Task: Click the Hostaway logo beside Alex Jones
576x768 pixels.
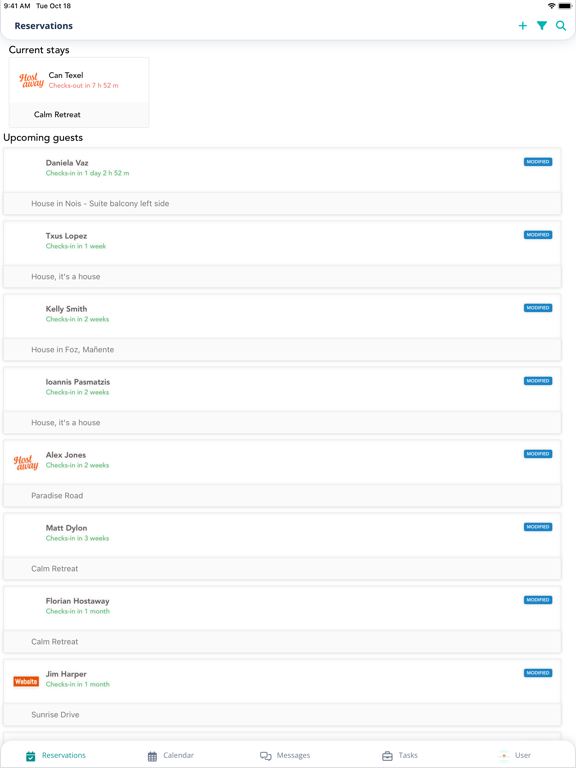Action: click(26, 462)
